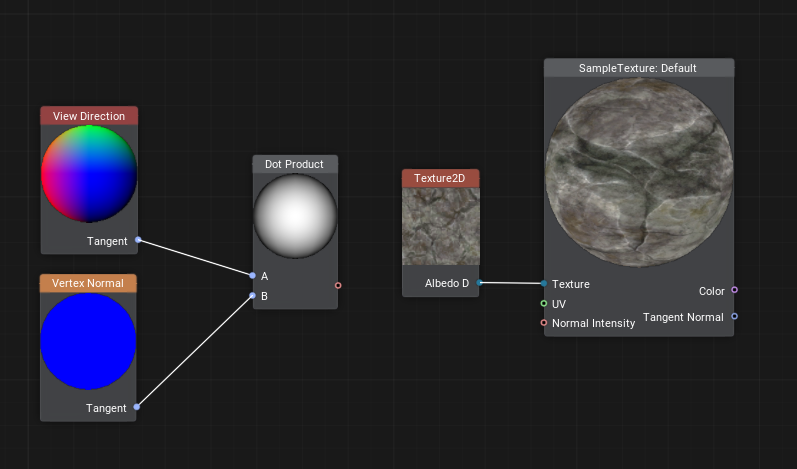797x469 pixels.
Task: Click the Albedo D output port
Action: tap(479, 283)
